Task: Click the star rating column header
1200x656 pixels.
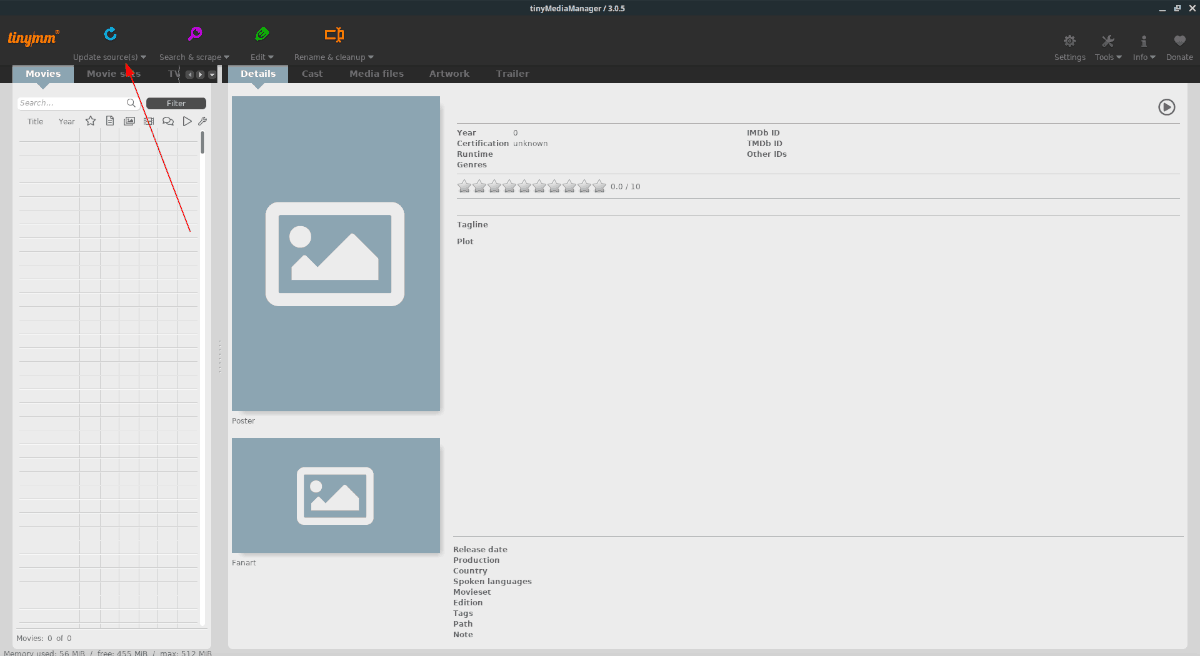Action: (91, 120)
